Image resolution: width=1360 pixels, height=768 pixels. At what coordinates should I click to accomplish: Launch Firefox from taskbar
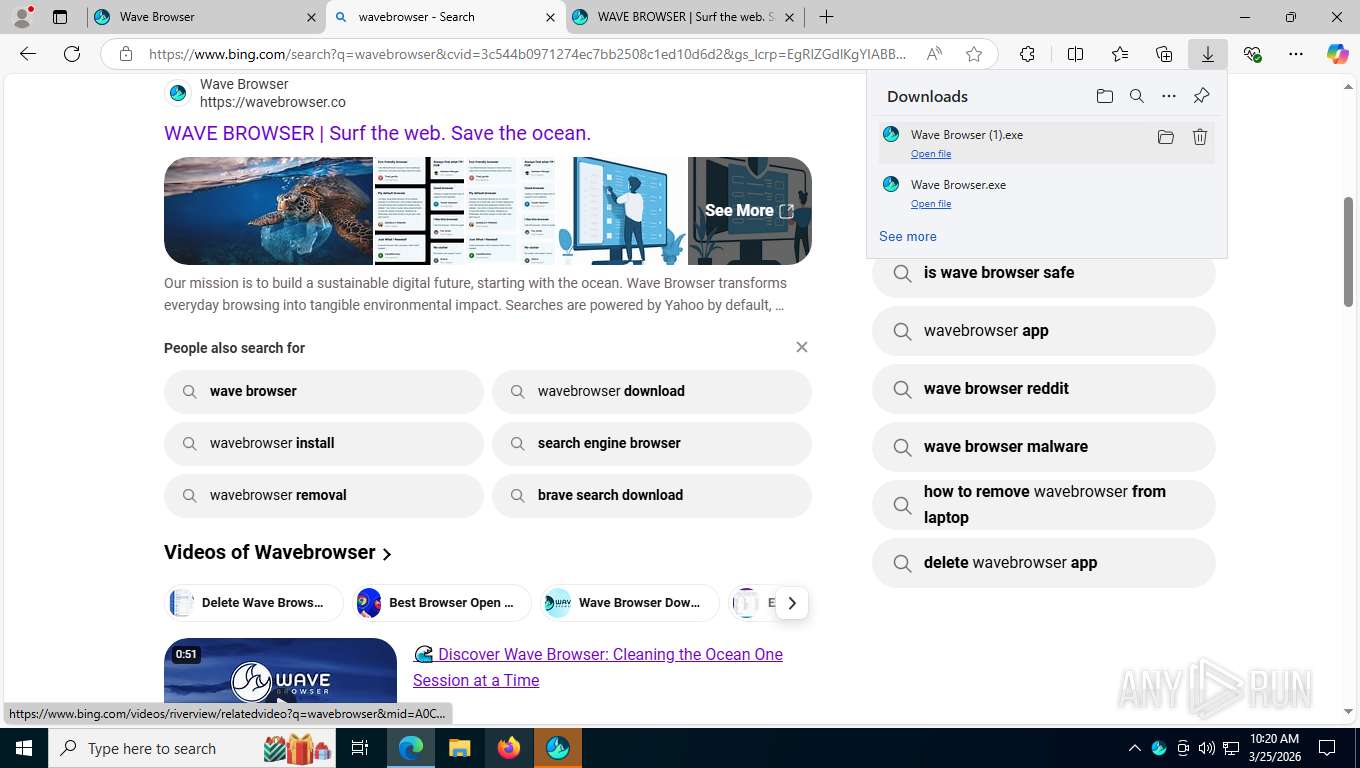[509, 748]
